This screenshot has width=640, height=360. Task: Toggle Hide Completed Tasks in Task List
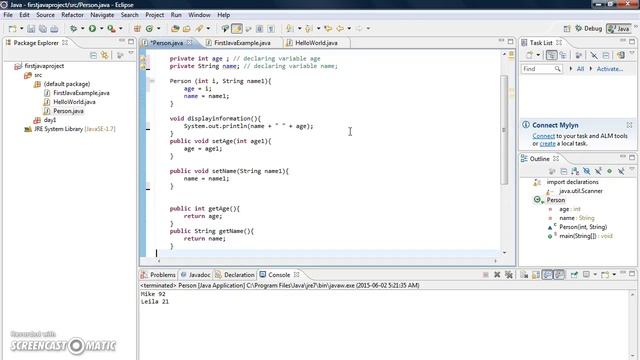pyautogui.click(x=594, y=55)
